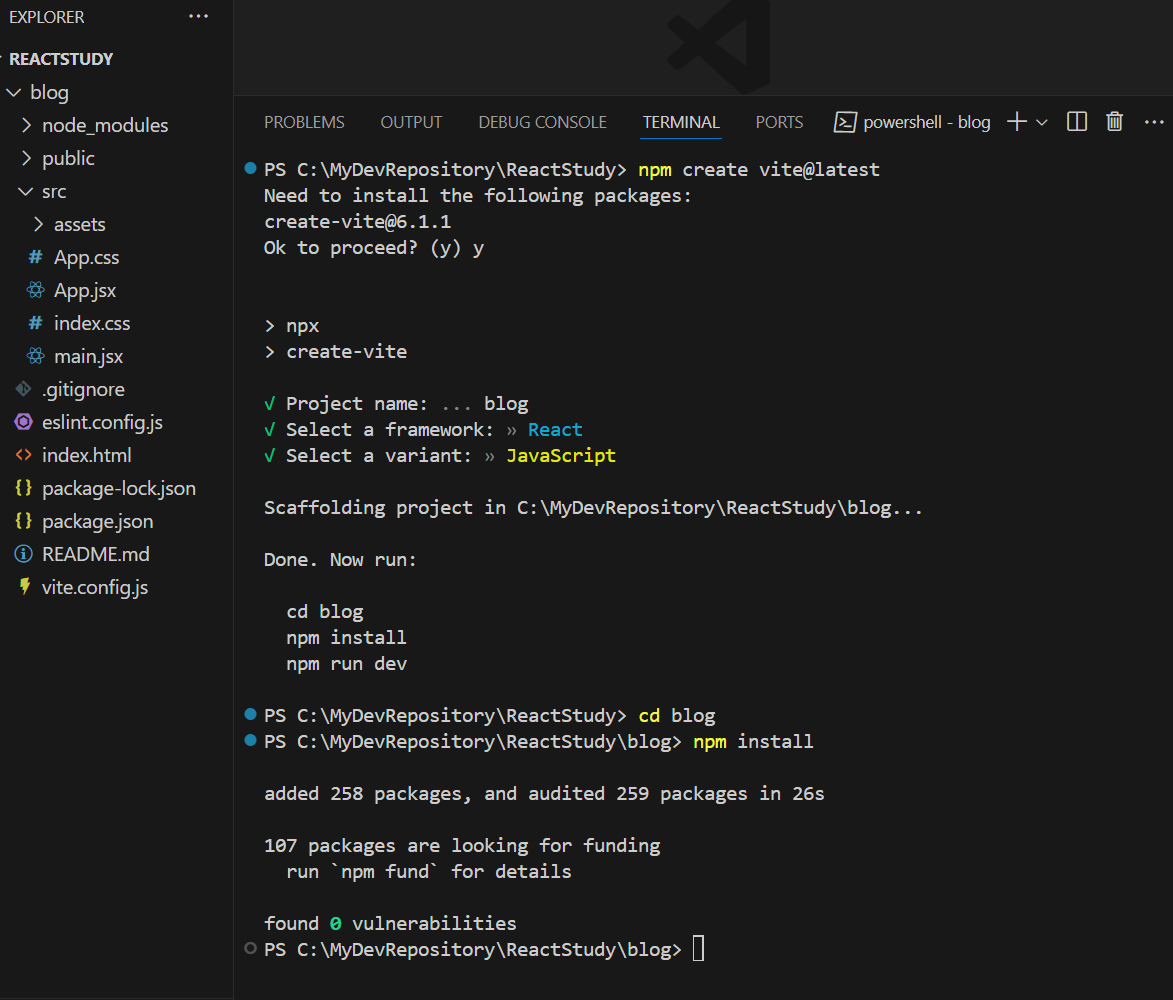1173x1000 pixels.
Task: Click the ESLint icon beside eslint.config.js
Action: 23,422
